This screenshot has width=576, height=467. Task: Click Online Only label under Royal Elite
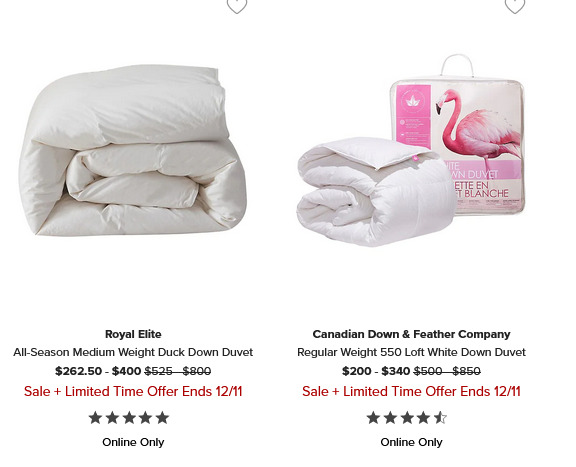coord(133,442)
